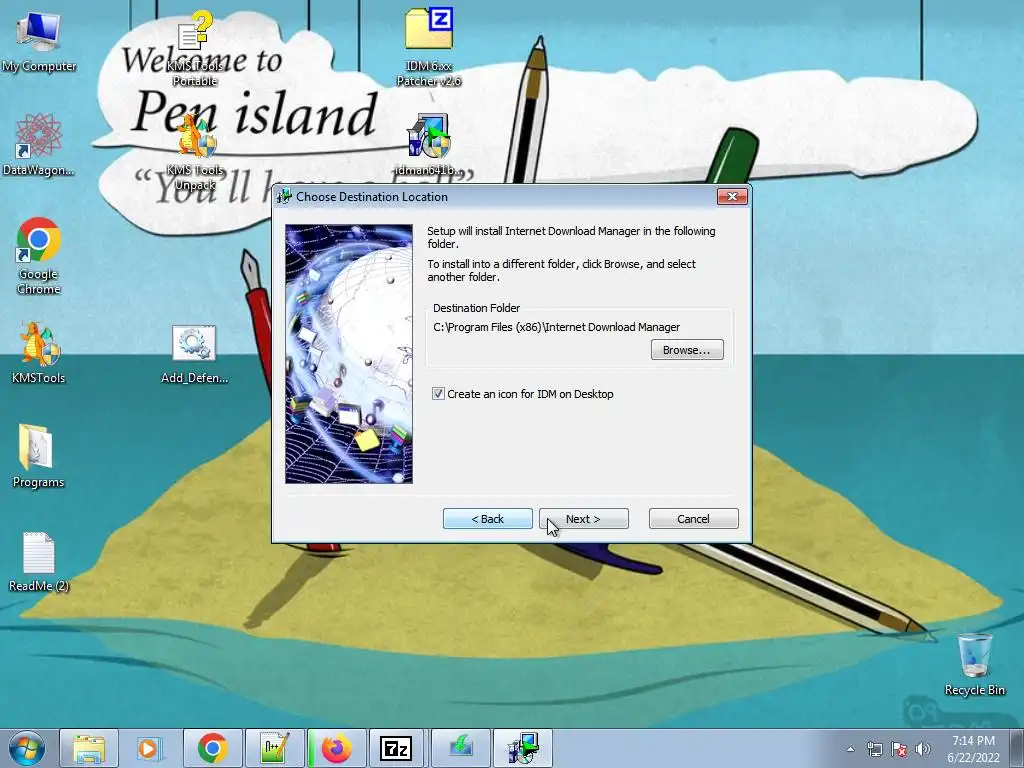Go to previous step with Back button
This screenshot has width=1024, height=768.
click(488, 519)
